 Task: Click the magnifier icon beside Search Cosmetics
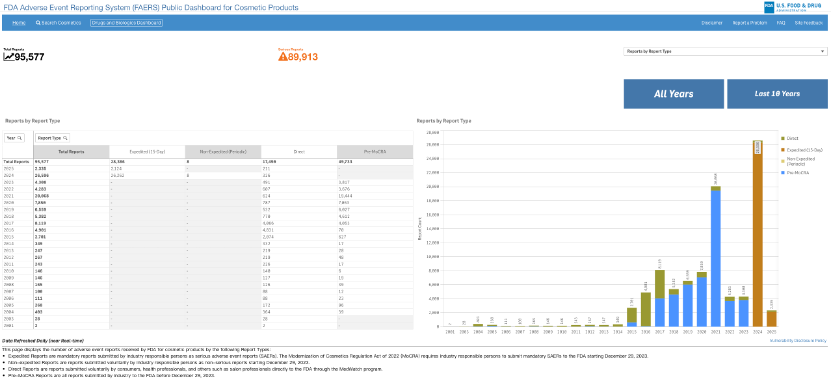(x=38, y=23)
